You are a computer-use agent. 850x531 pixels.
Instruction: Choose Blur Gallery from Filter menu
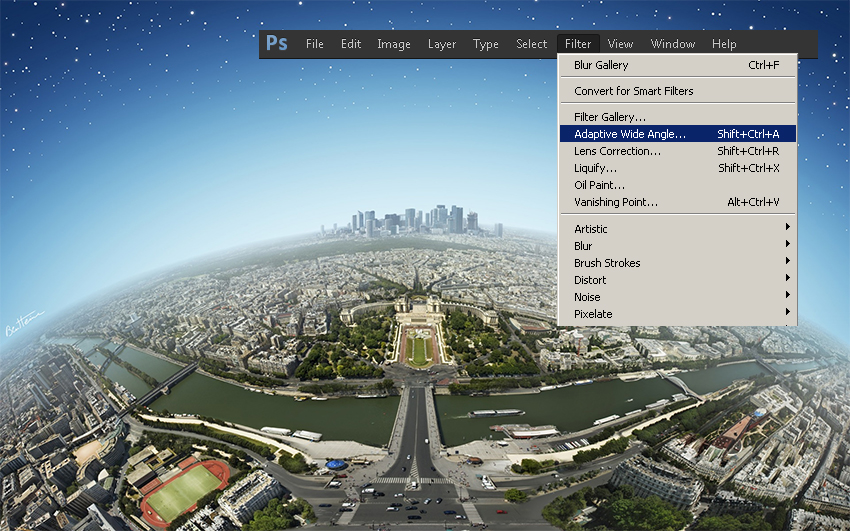[x=678, y=65]
